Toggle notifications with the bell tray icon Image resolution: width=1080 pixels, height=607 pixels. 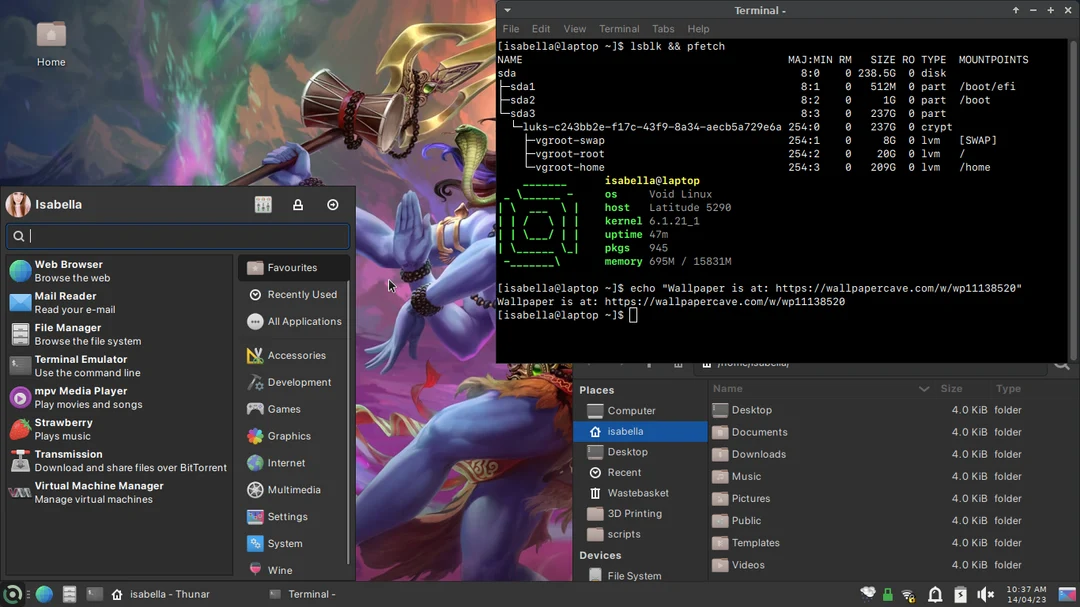pos(935,593)
